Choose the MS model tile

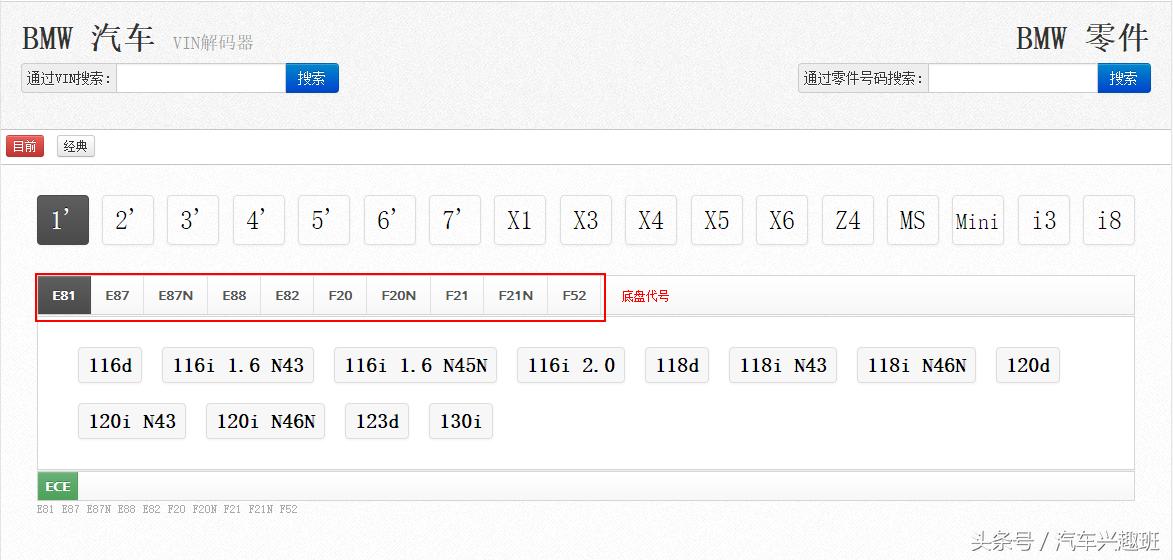click(x=913, y=221)
